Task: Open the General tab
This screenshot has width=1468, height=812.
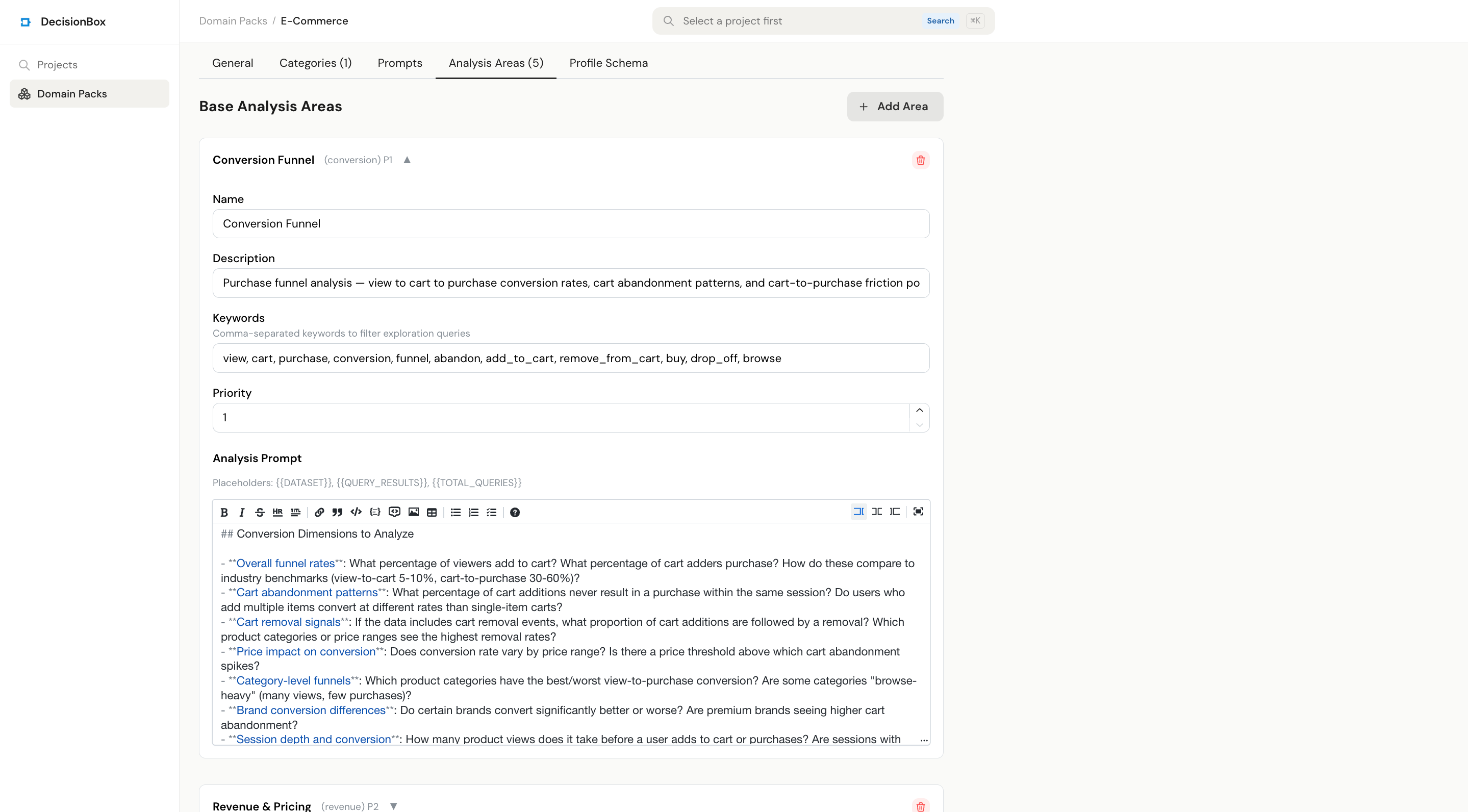Action: [233, 63]
